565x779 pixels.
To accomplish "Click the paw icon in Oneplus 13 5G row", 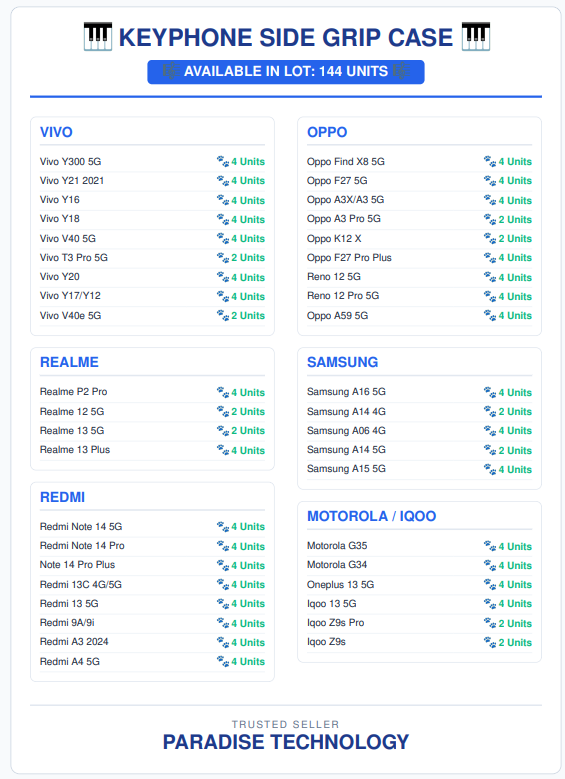I will coord(490,585).
